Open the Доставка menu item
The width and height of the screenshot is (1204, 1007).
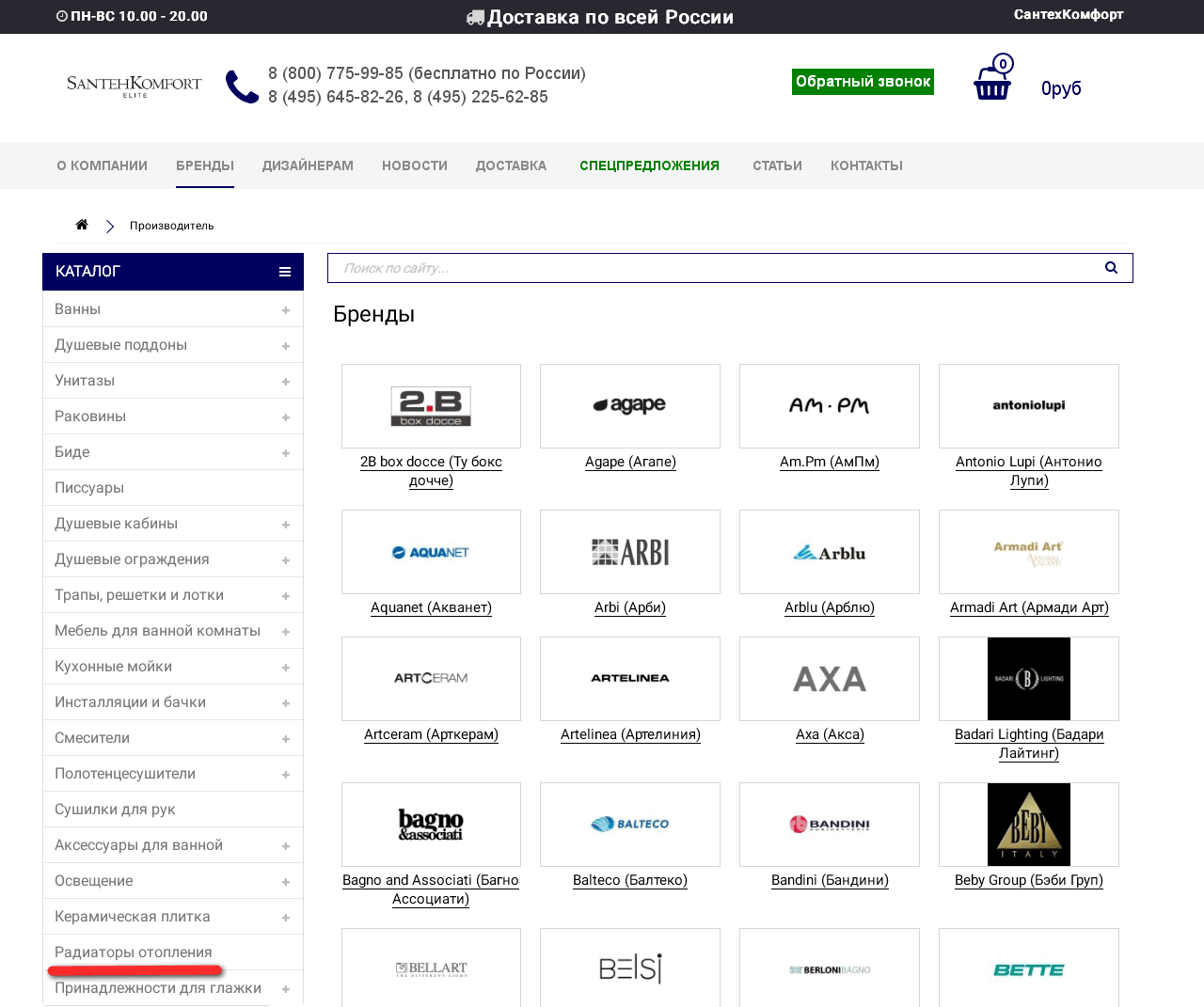(x=511, y=165)
